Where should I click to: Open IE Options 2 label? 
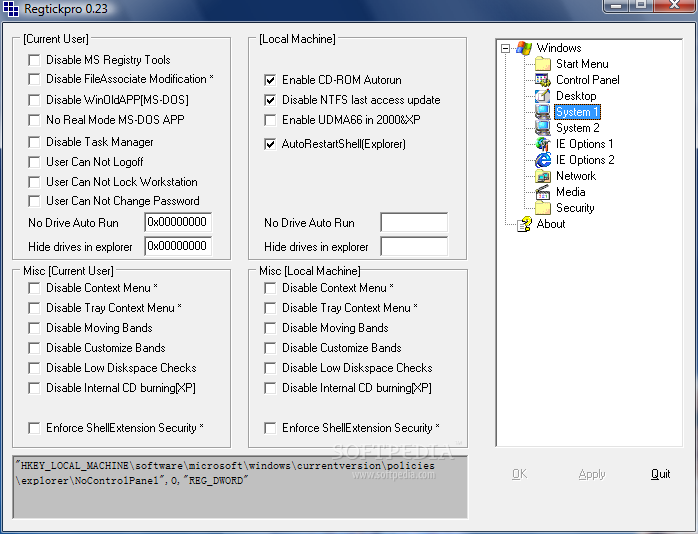tap(585, 160)
